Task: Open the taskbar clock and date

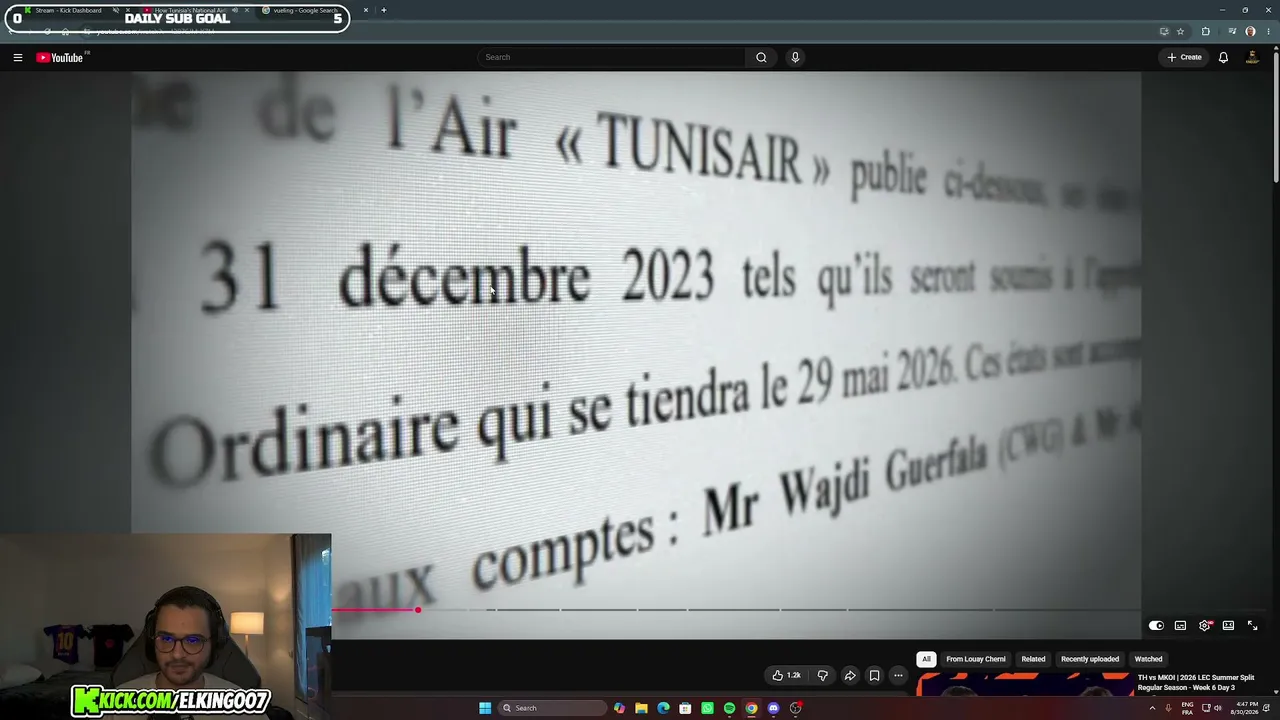Action: (1246, 708)
